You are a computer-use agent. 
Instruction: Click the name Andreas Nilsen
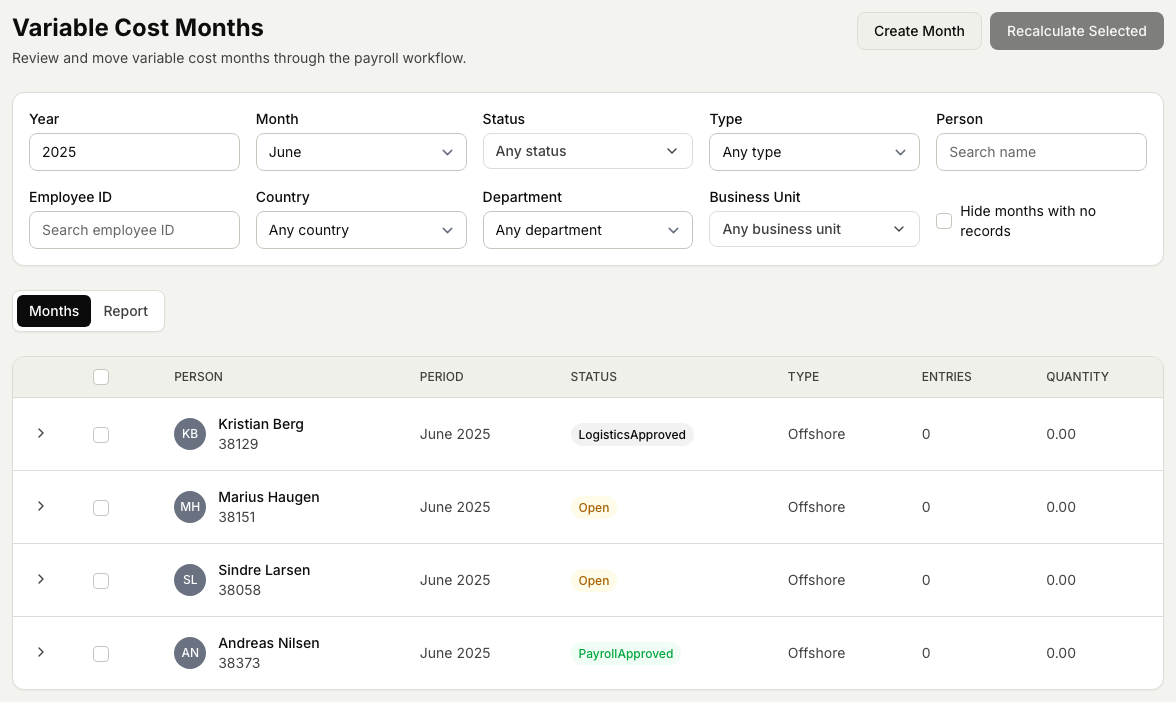pyautogui.click(x=268, y=644)
